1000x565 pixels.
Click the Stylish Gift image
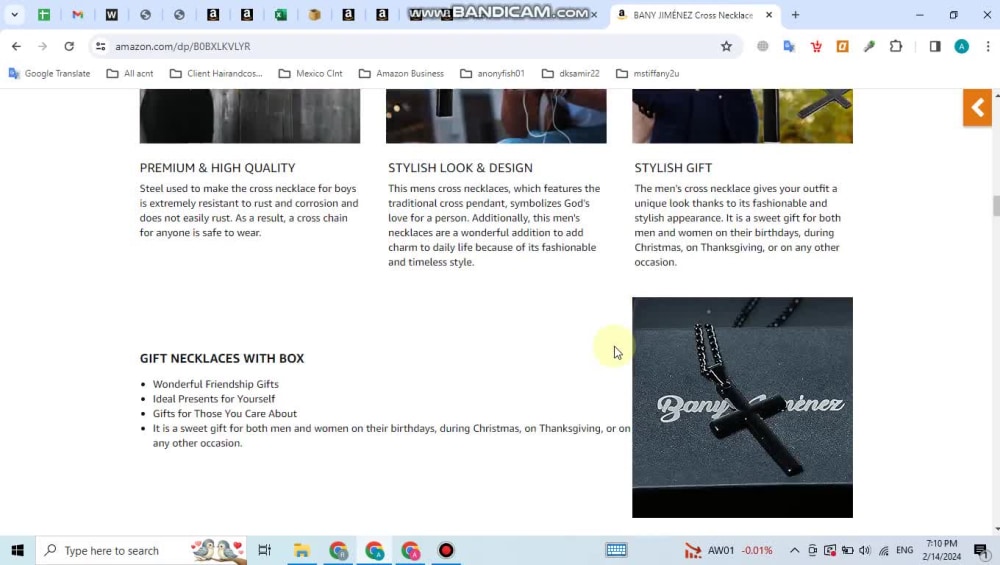[x=742, y=116]
